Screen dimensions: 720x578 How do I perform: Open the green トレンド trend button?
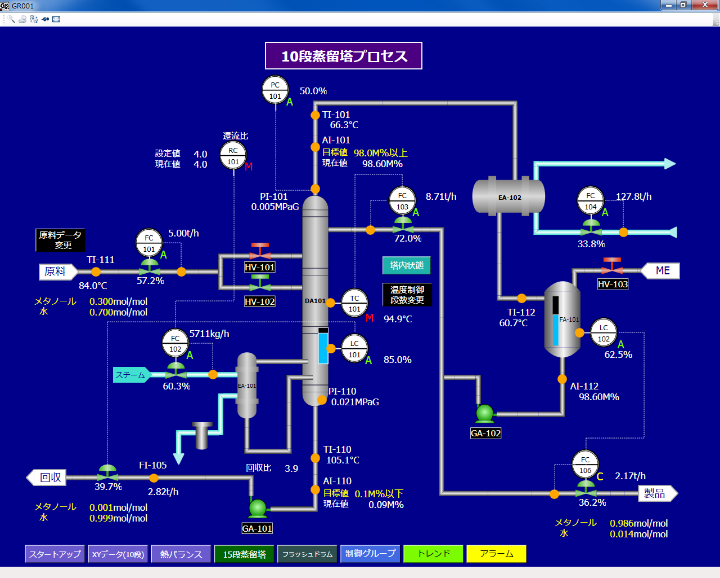pyautogui.click(x=432, y=553)
